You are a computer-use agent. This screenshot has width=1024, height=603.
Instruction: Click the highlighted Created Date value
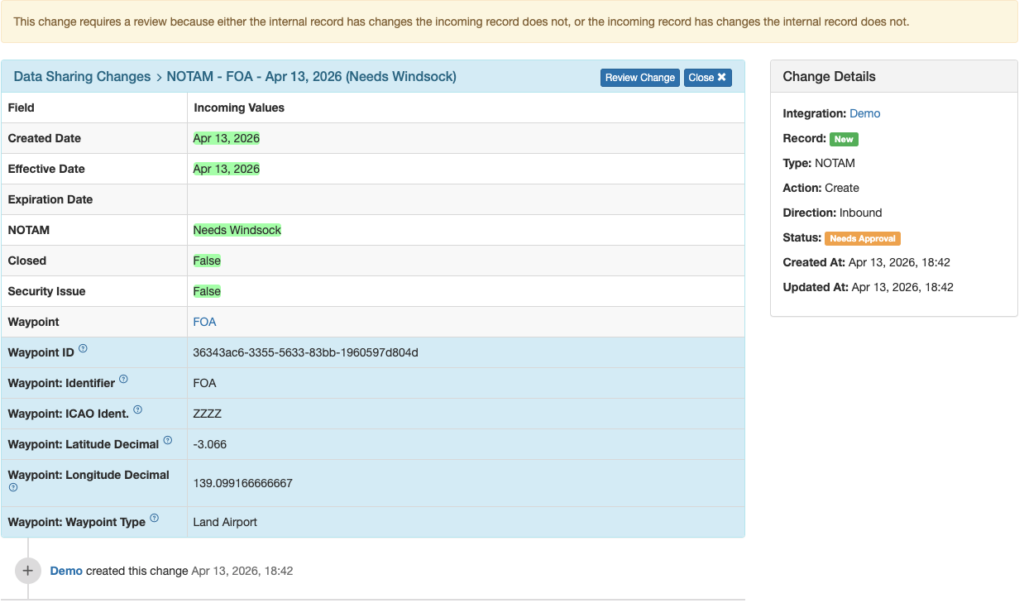coord(226,138)
